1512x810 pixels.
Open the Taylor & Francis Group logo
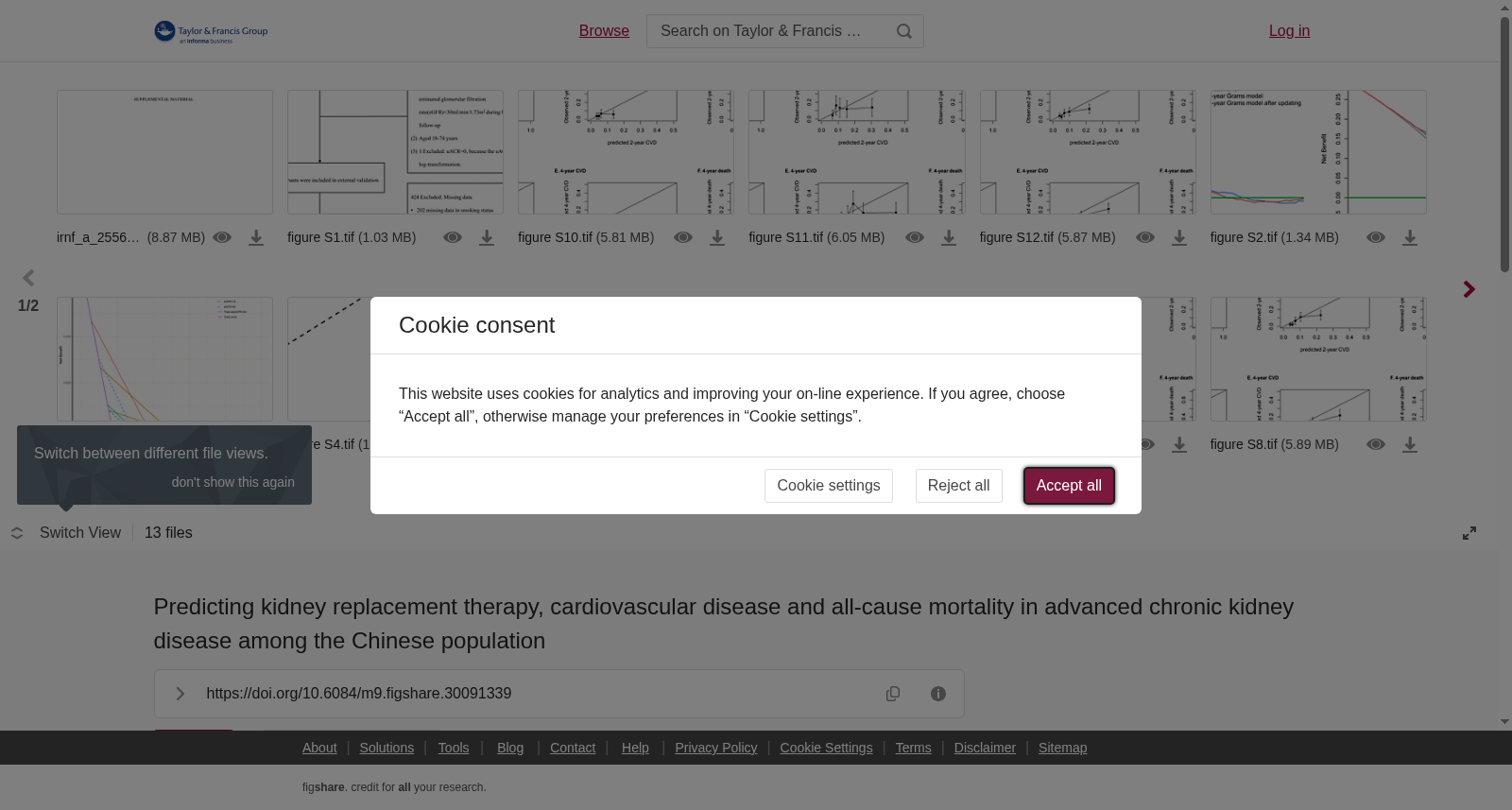212,32
